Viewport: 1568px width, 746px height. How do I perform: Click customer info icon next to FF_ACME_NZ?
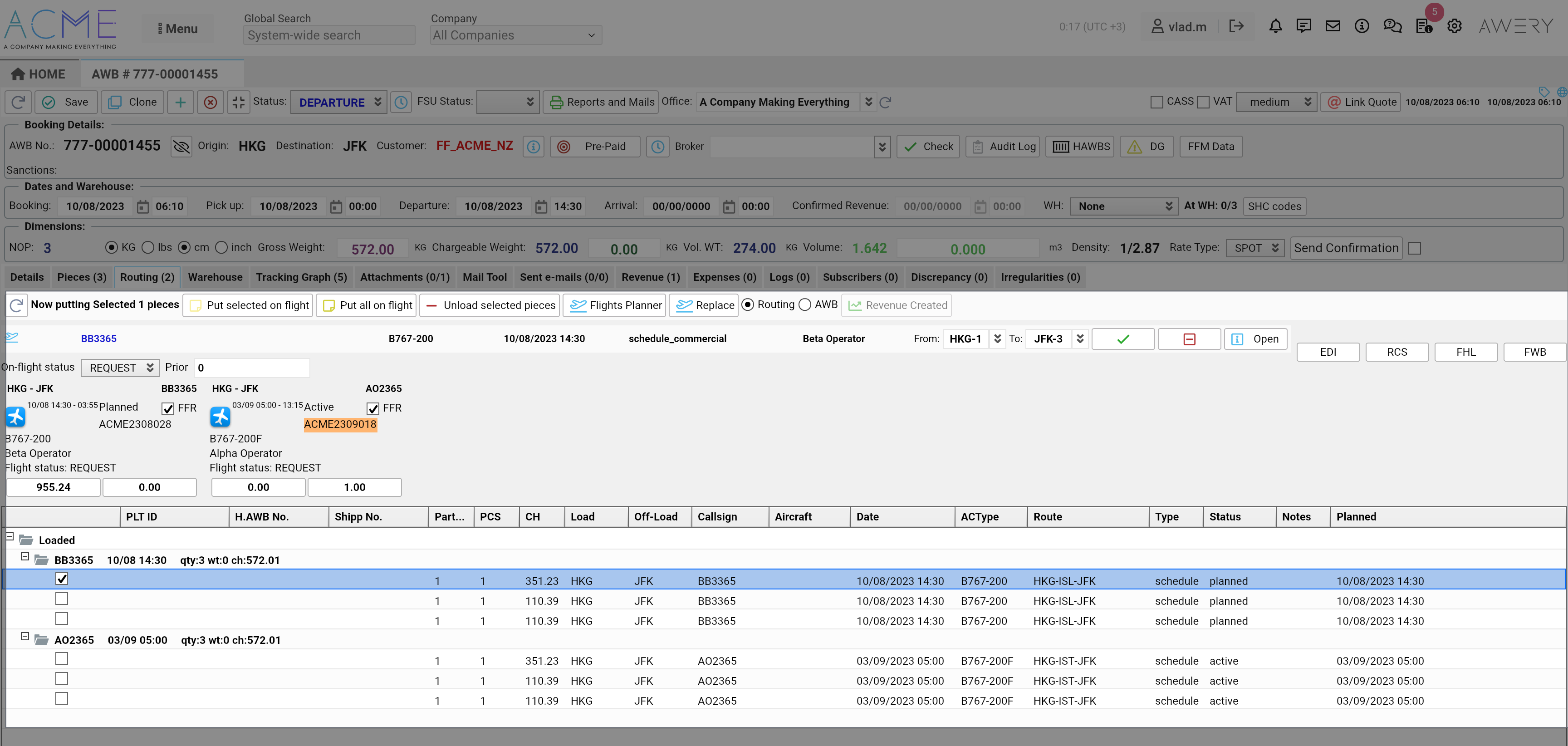point(533,147)
